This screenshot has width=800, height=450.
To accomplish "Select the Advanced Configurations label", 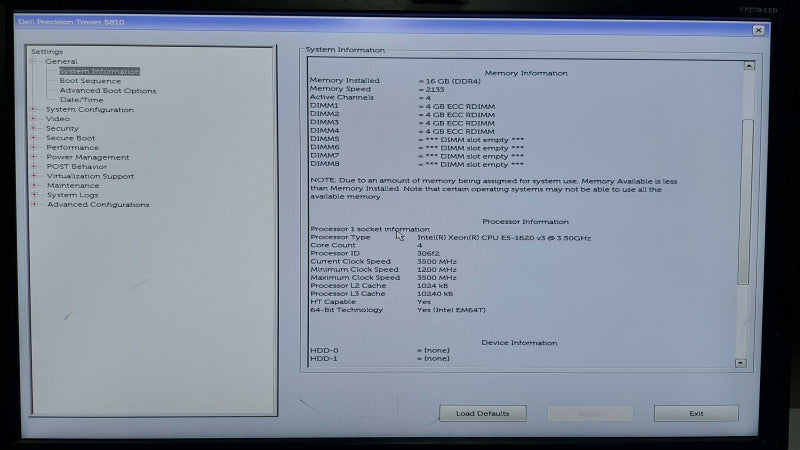I will (x=98, y=204).
